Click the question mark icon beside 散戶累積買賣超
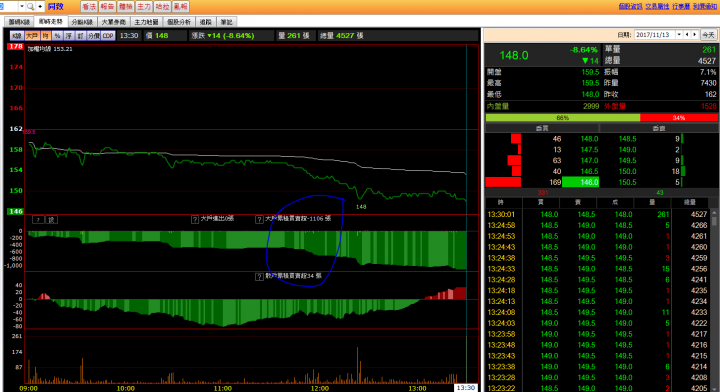Image resolution: width=720 pixels, height=392 pixels. click(x=259, y=277)
